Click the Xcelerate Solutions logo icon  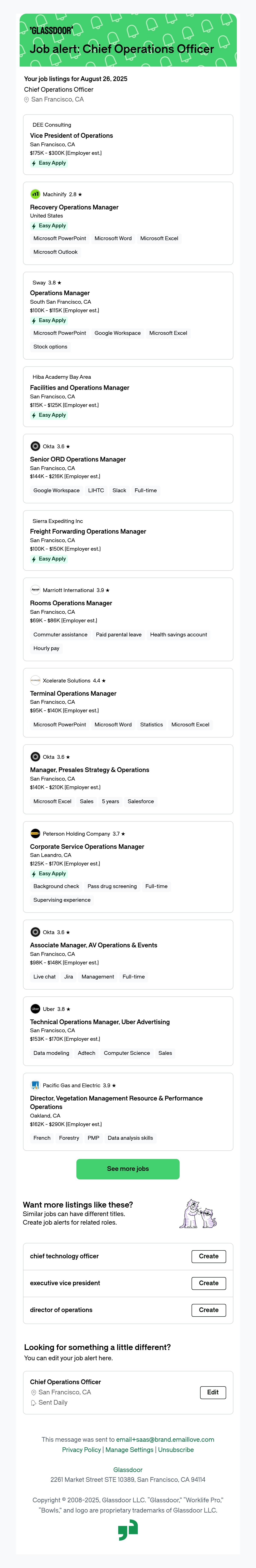pyautogui.click(x=35, y=681)
